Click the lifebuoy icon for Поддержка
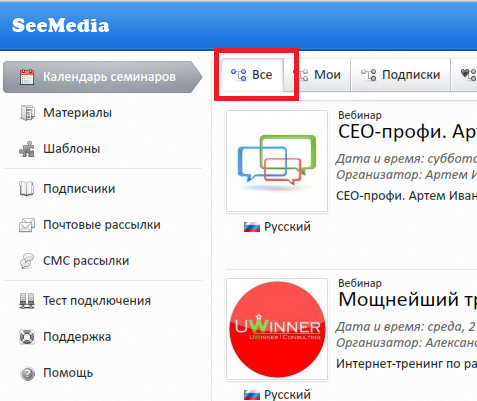 [27, 337]
